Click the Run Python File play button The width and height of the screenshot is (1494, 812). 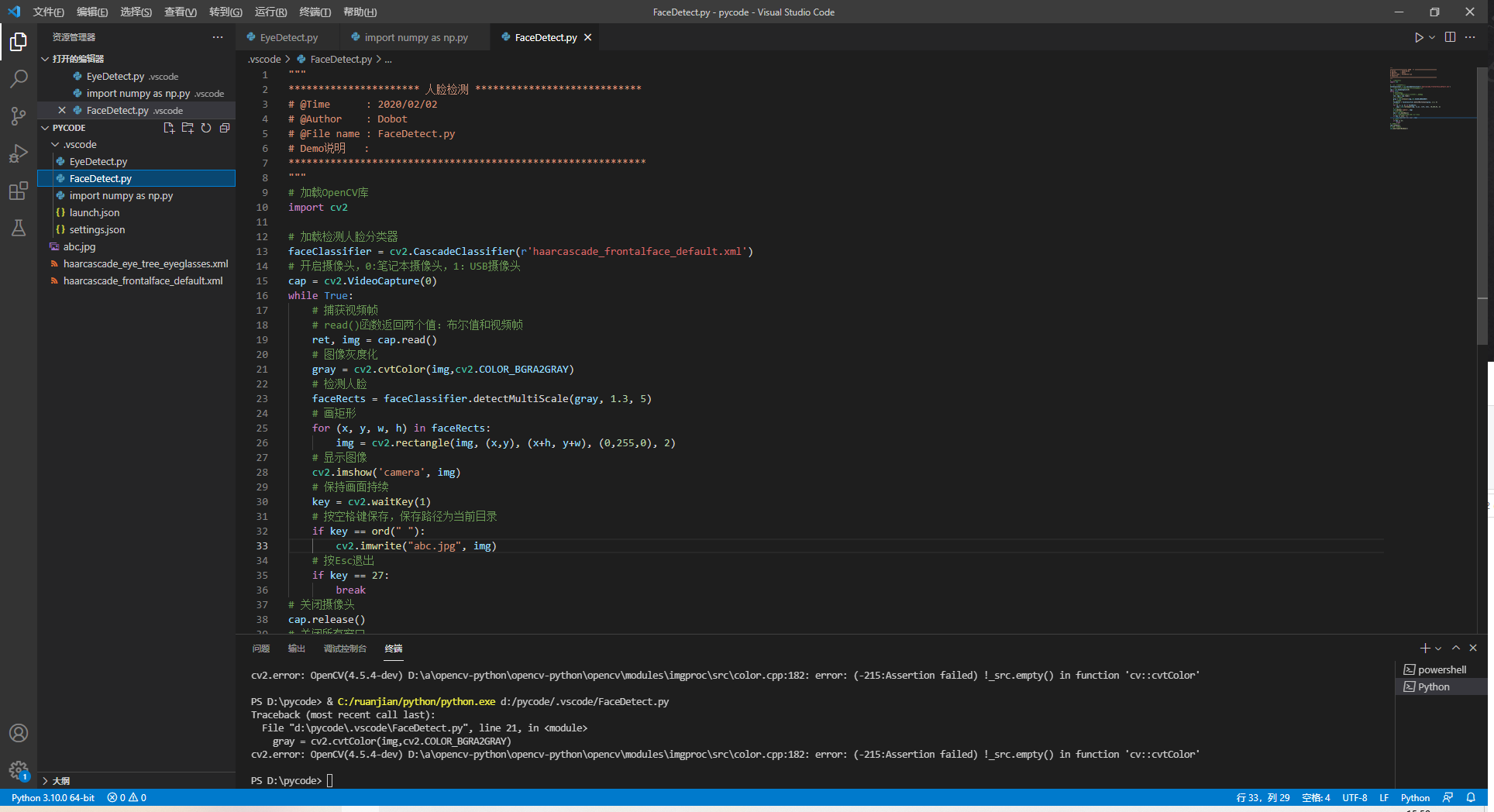point(1418,37)
